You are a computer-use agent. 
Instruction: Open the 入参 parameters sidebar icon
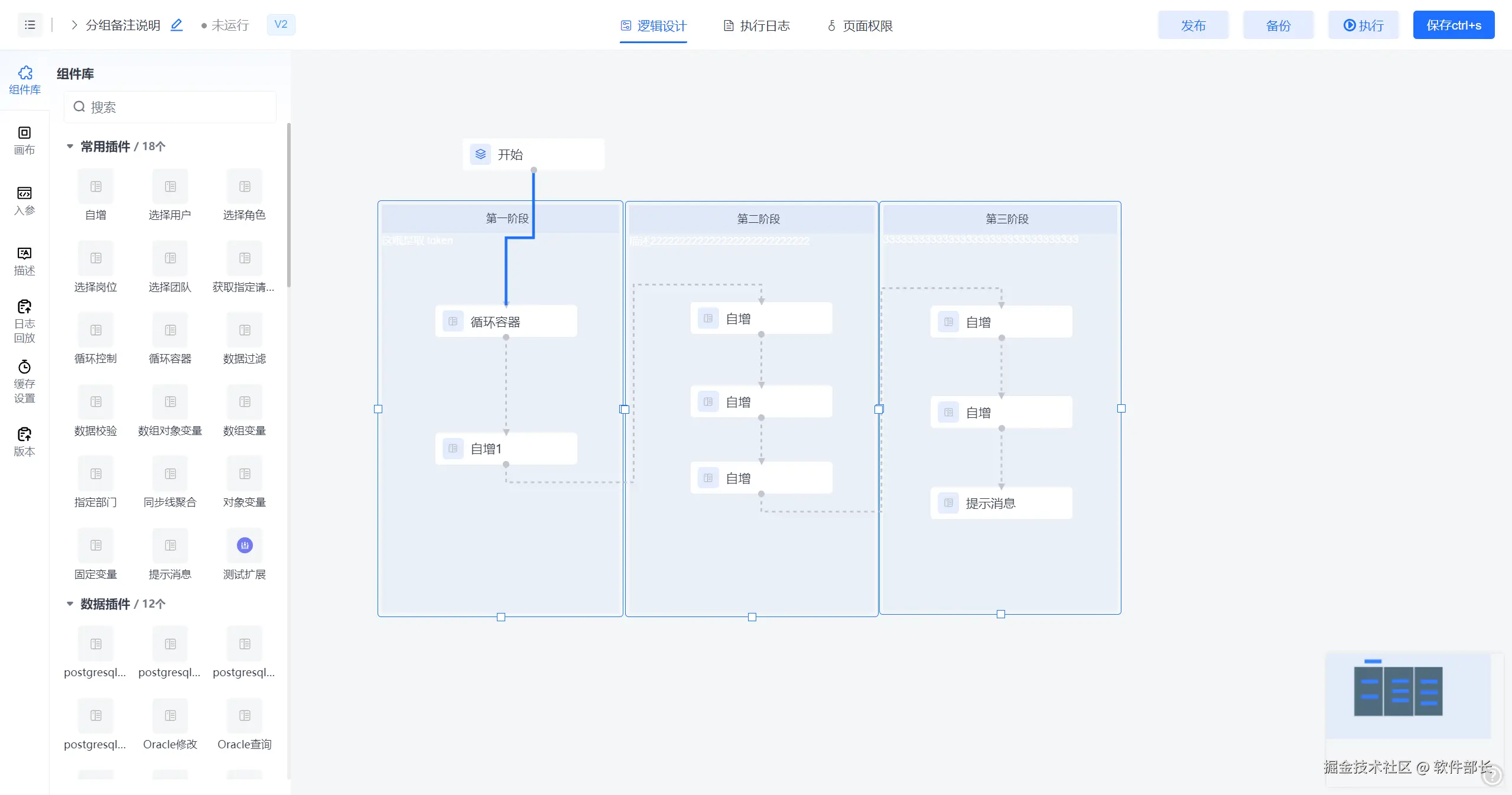pyautogui.click(x=24, y=200)
